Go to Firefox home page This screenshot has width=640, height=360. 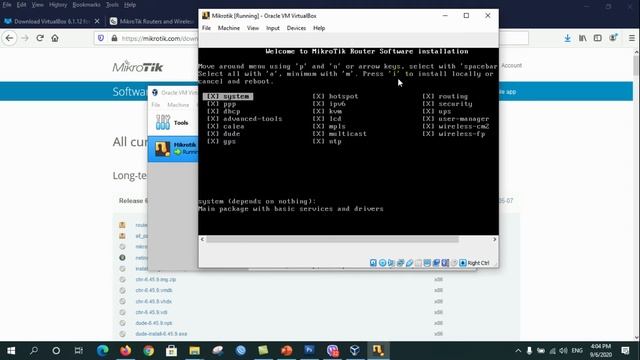tap(55, 38)
